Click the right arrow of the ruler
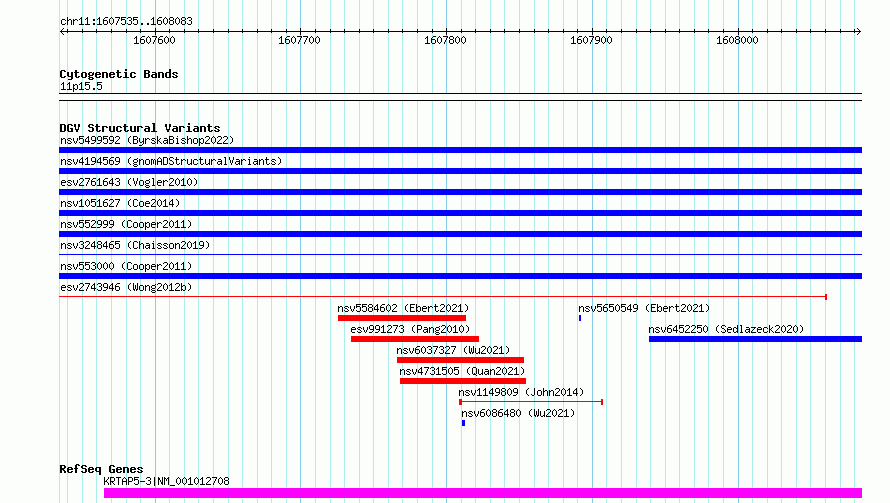The height and width of the screenshot is (503, 890). [858, 32]
